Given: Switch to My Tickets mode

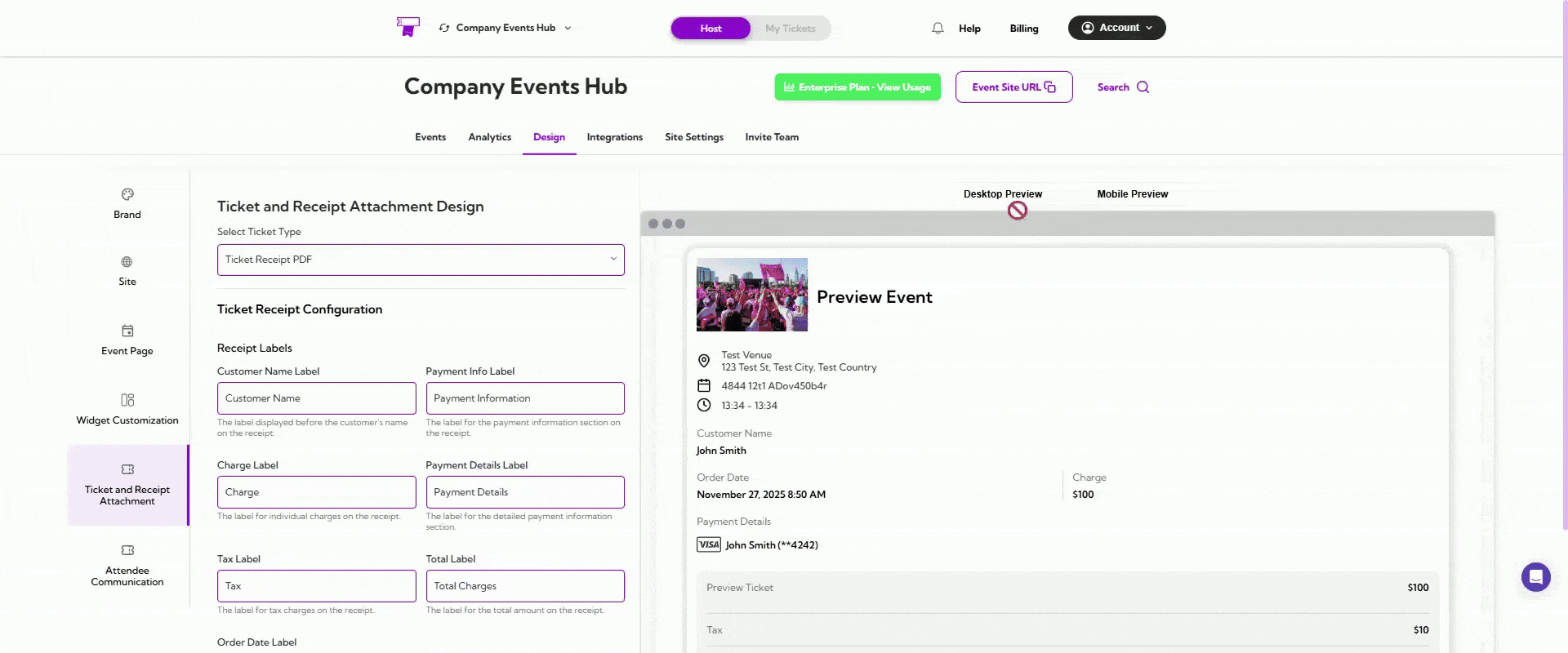Looking at the screenshot, I should point(790,29).
